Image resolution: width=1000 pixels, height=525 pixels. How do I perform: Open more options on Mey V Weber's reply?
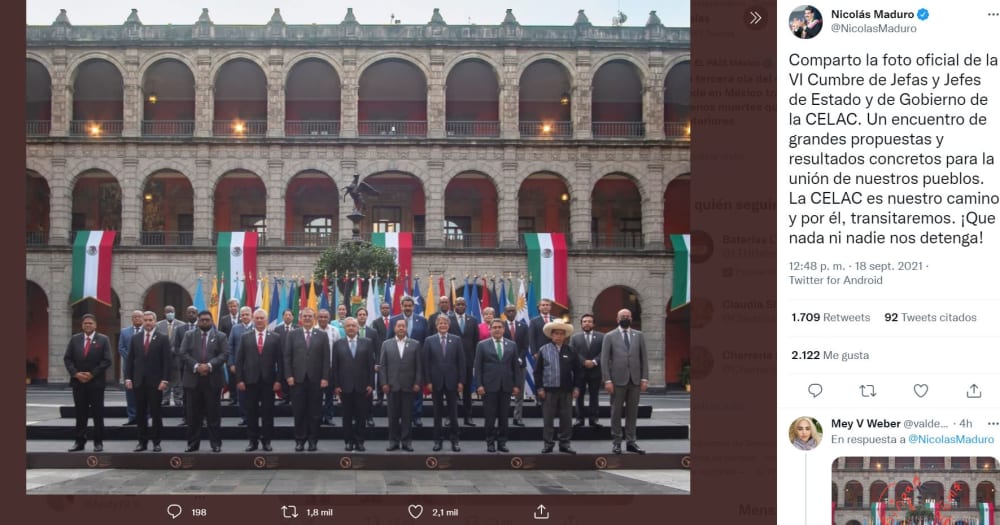[992, 424]
